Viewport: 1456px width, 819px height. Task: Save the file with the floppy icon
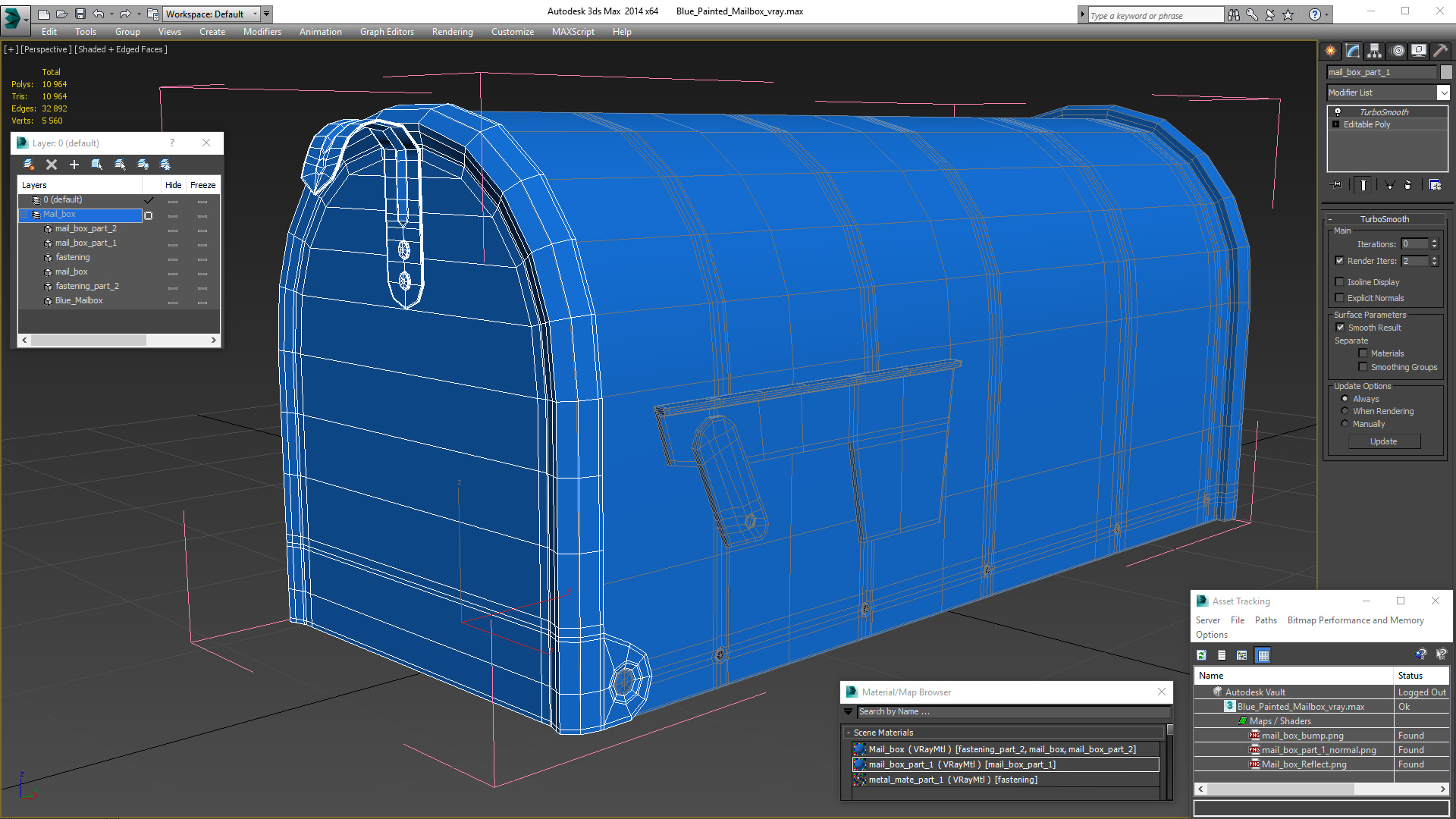pyautogui.click(x=80, y=14)
